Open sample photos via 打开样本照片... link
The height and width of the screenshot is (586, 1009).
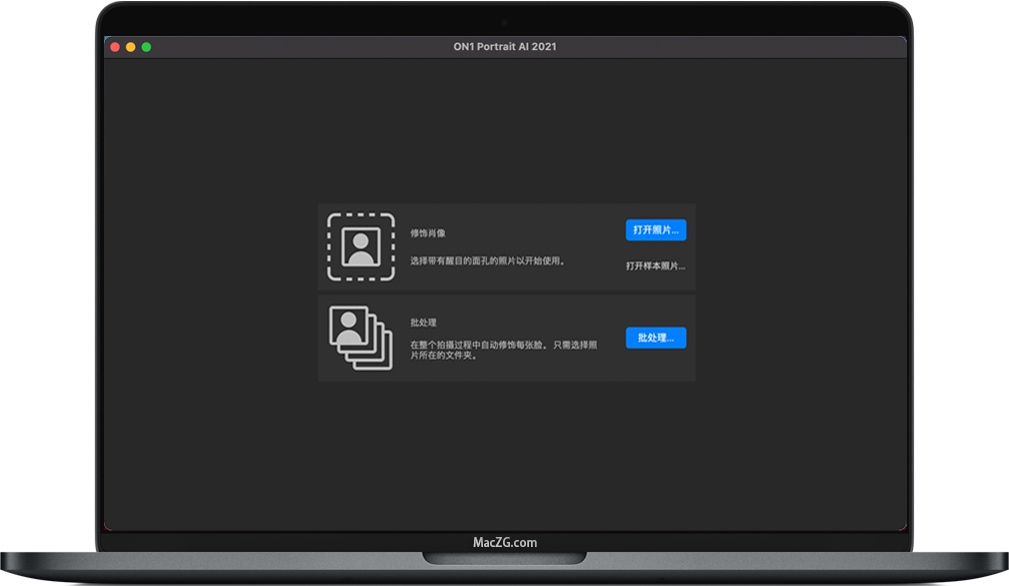coord(655,266)
